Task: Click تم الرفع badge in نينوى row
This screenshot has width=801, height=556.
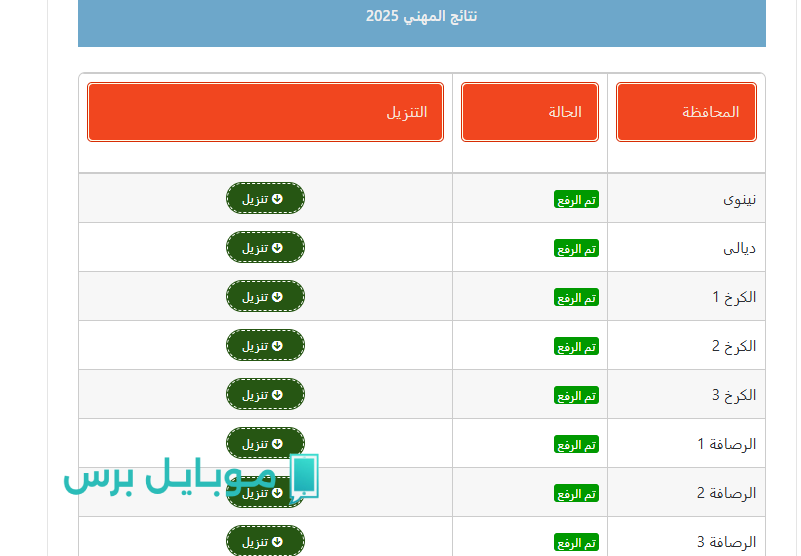Action: [x=576, y=199]
